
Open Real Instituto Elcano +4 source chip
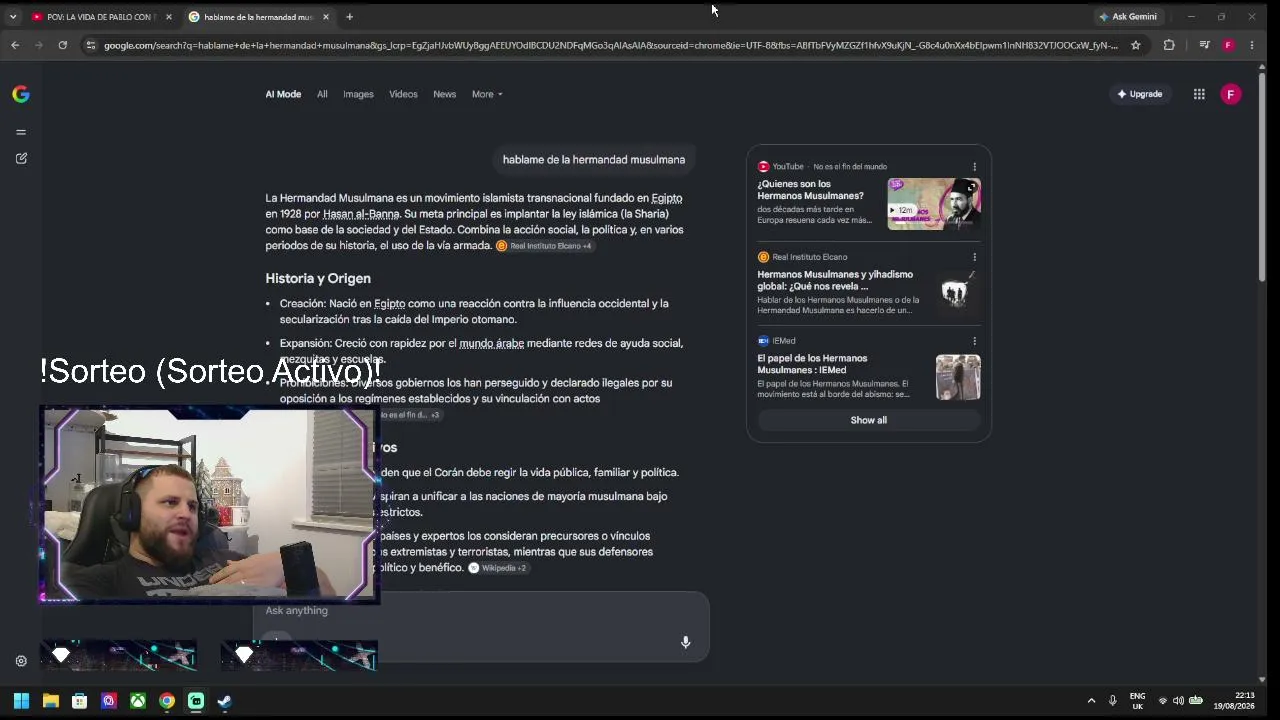click(545, 246)
